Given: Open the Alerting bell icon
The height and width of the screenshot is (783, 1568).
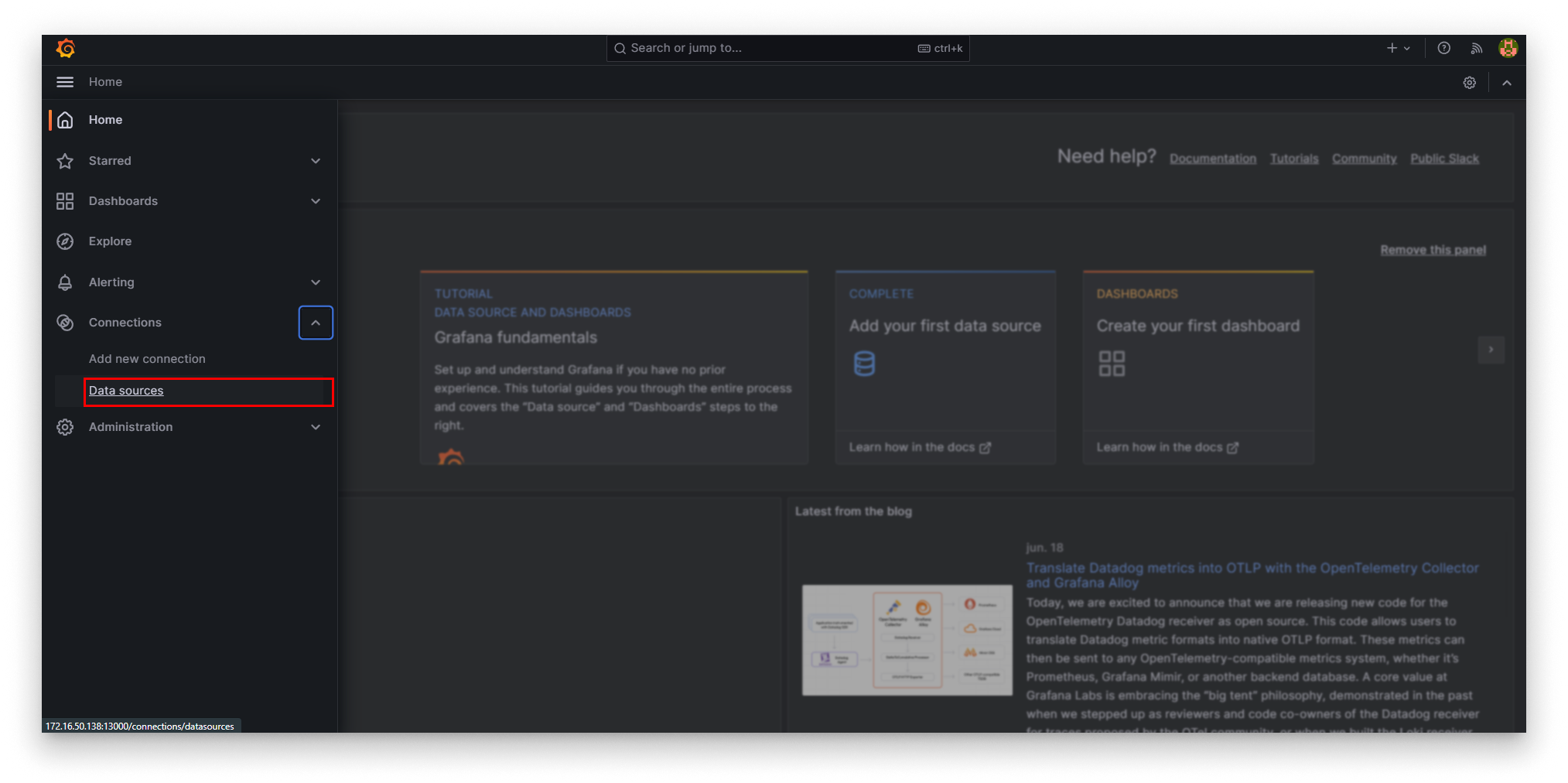Looking at the screenshot, I should [x=66, y=282].
